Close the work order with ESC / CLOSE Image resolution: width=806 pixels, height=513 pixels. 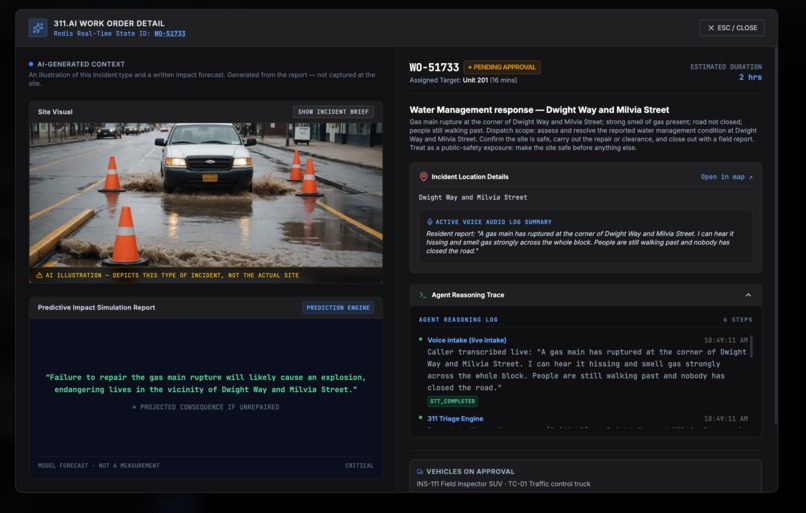click(x=732, y=28)
